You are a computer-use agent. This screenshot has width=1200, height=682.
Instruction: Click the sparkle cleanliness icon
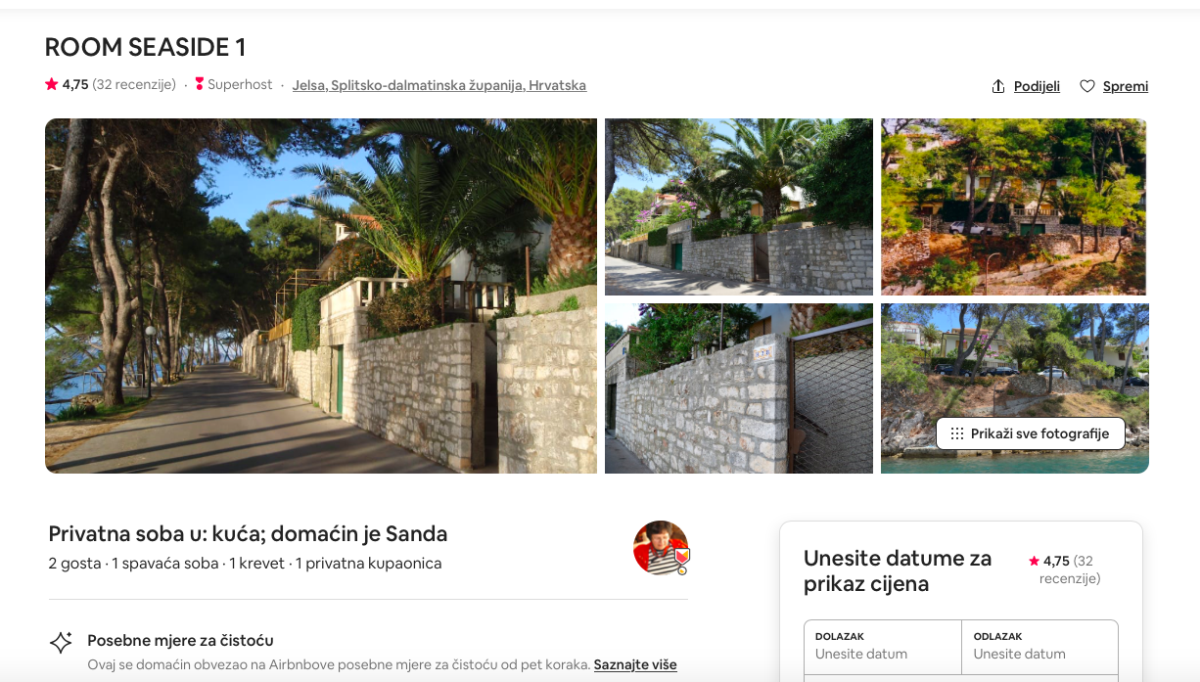61,642
